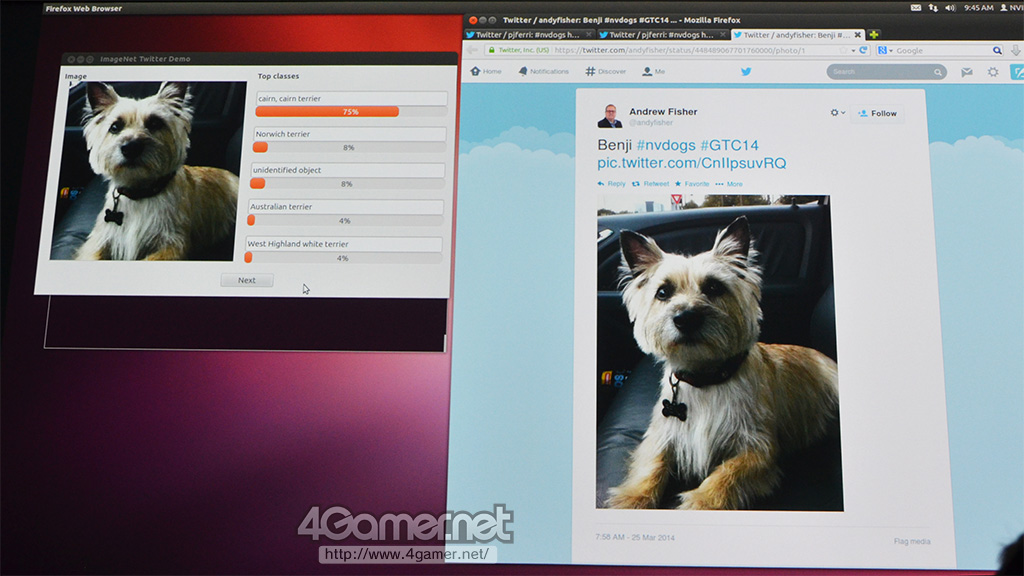Click West Highland white terrier 4% bar
Viewport: 1024px width, 576px height.
[343, 258]
